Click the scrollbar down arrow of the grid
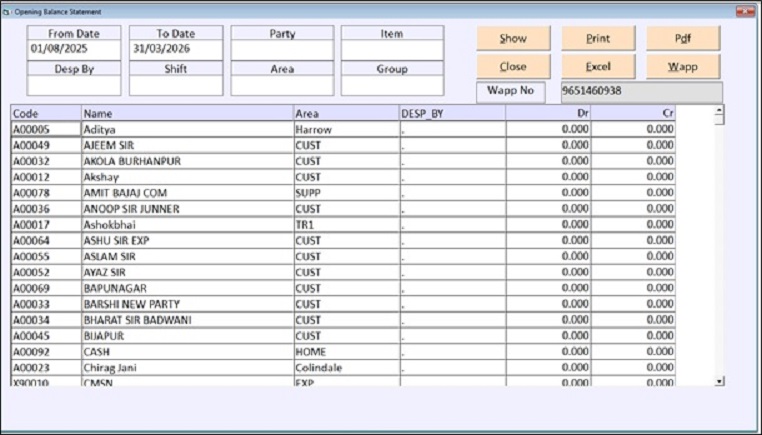The height and width of the screenshot is (435, 762). click(x=719, y=381)
